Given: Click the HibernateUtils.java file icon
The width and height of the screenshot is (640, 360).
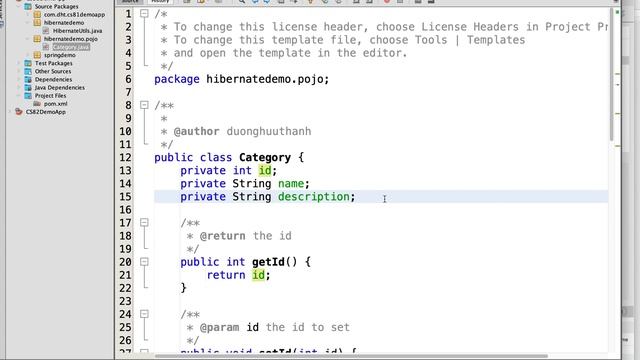Looking at the screenshot, I should click(x=46, y=31).
